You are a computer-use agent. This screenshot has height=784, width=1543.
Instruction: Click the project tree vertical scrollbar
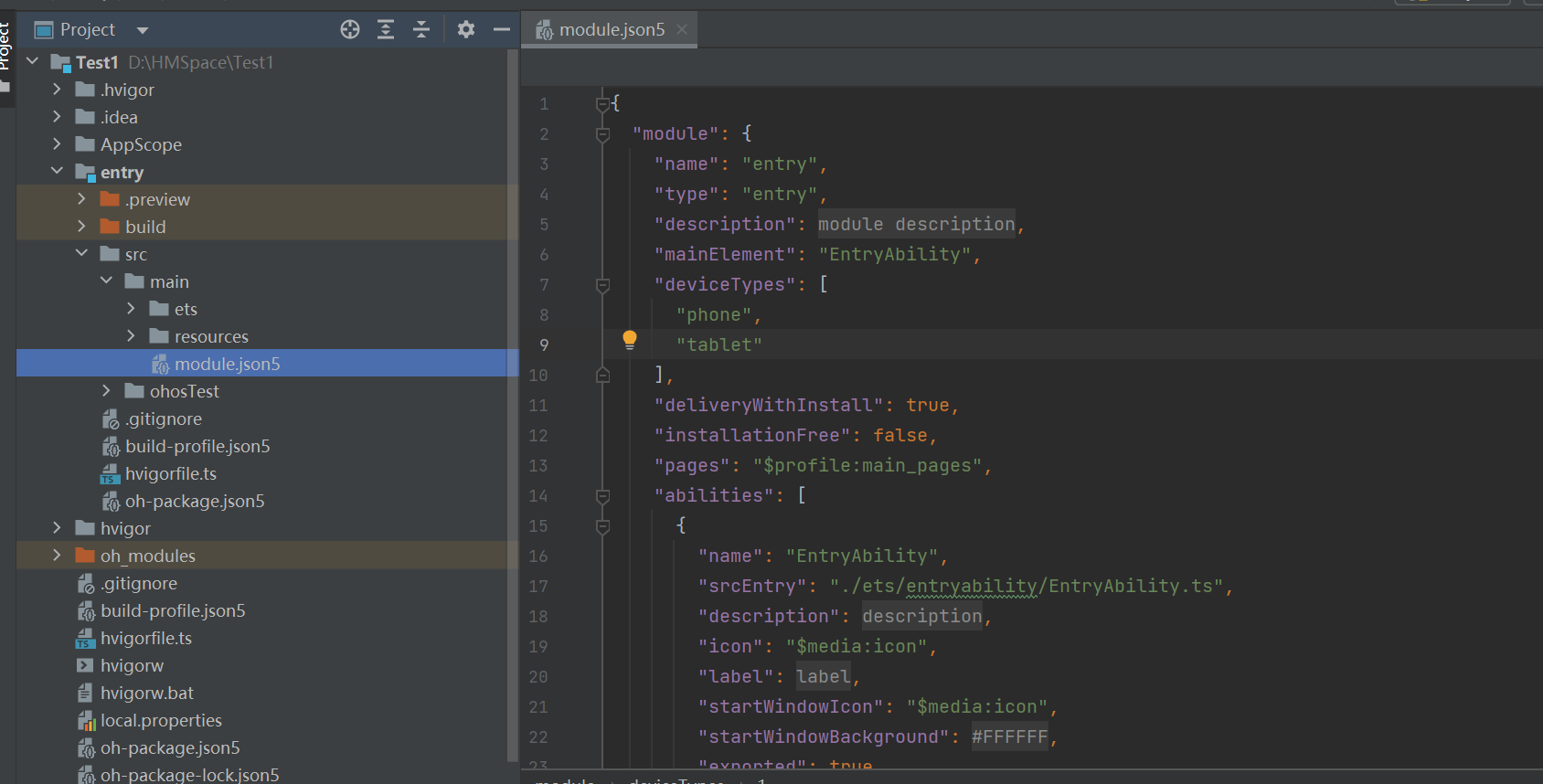512,405
